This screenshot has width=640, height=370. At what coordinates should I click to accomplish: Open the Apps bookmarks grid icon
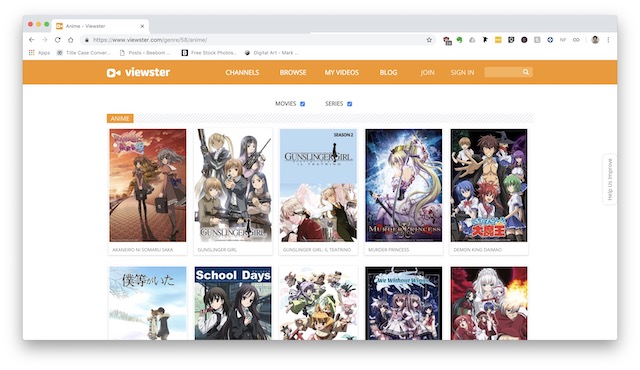tap(31, 53)
